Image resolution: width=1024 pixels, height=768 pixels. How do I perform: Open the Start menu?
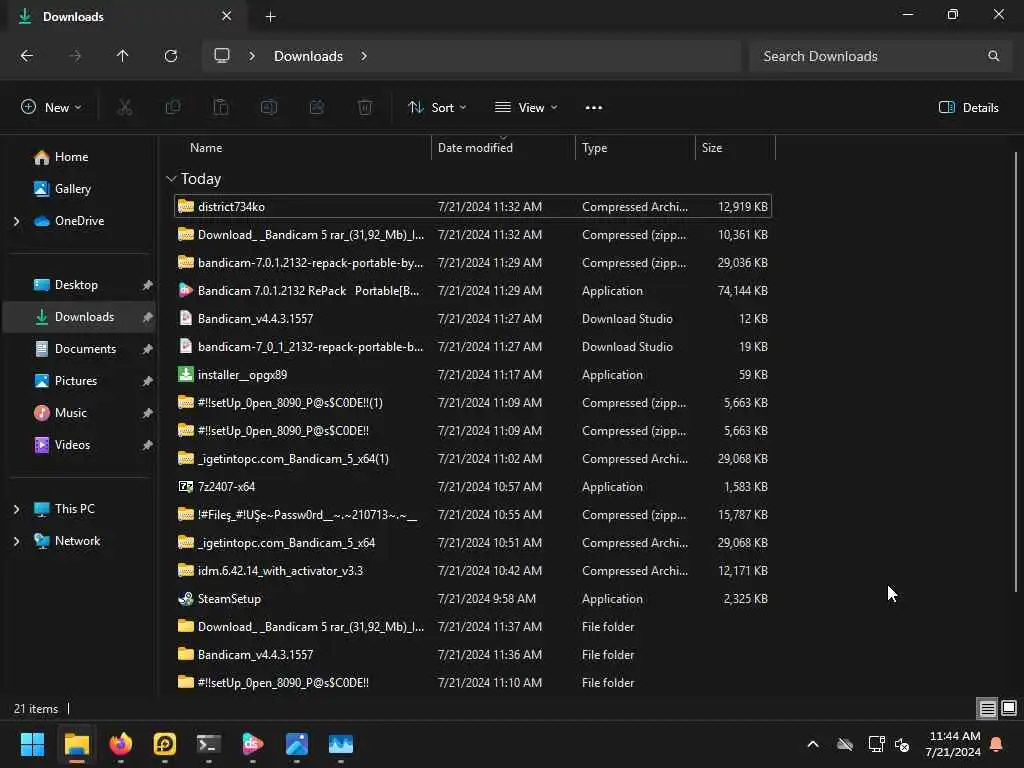tap(32, 744)
